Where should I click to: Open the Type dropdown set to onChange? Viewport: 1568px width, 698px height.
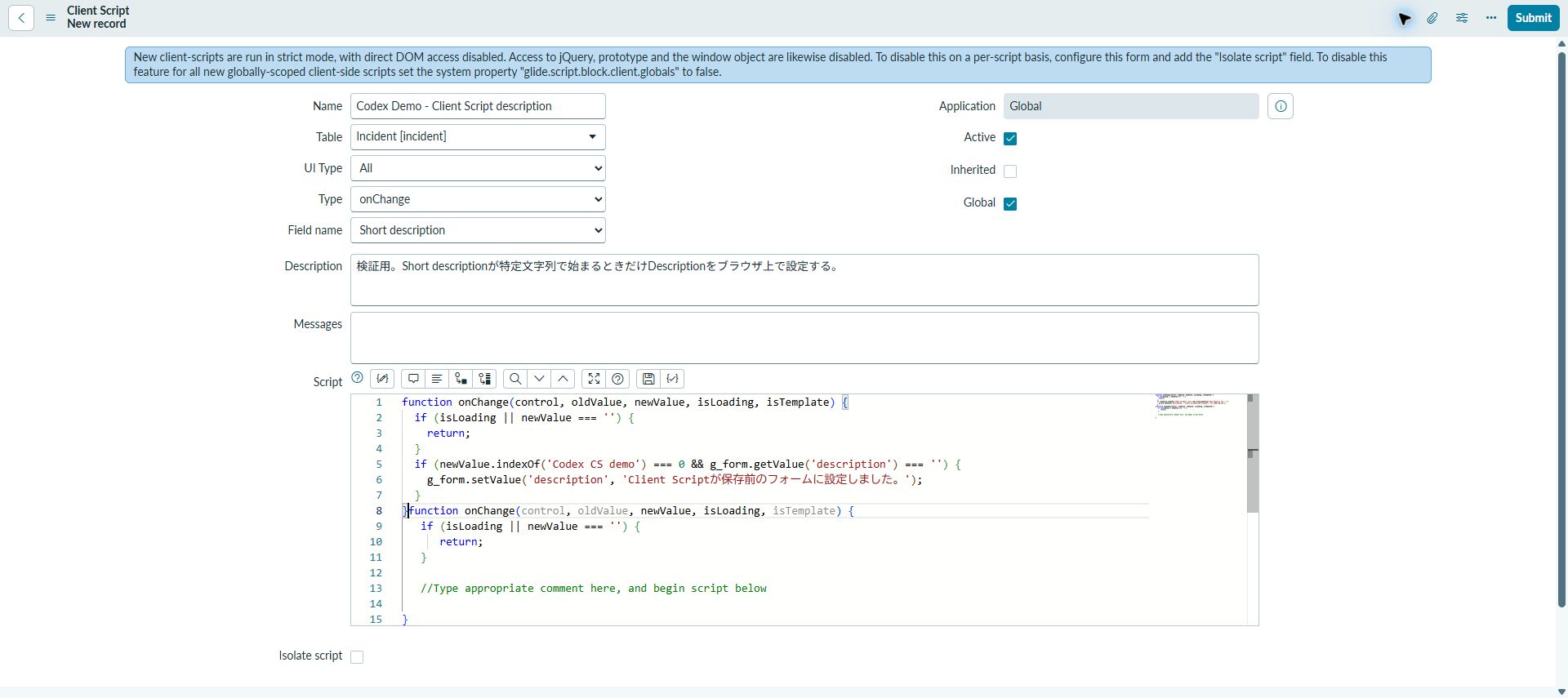pos(478,199)
